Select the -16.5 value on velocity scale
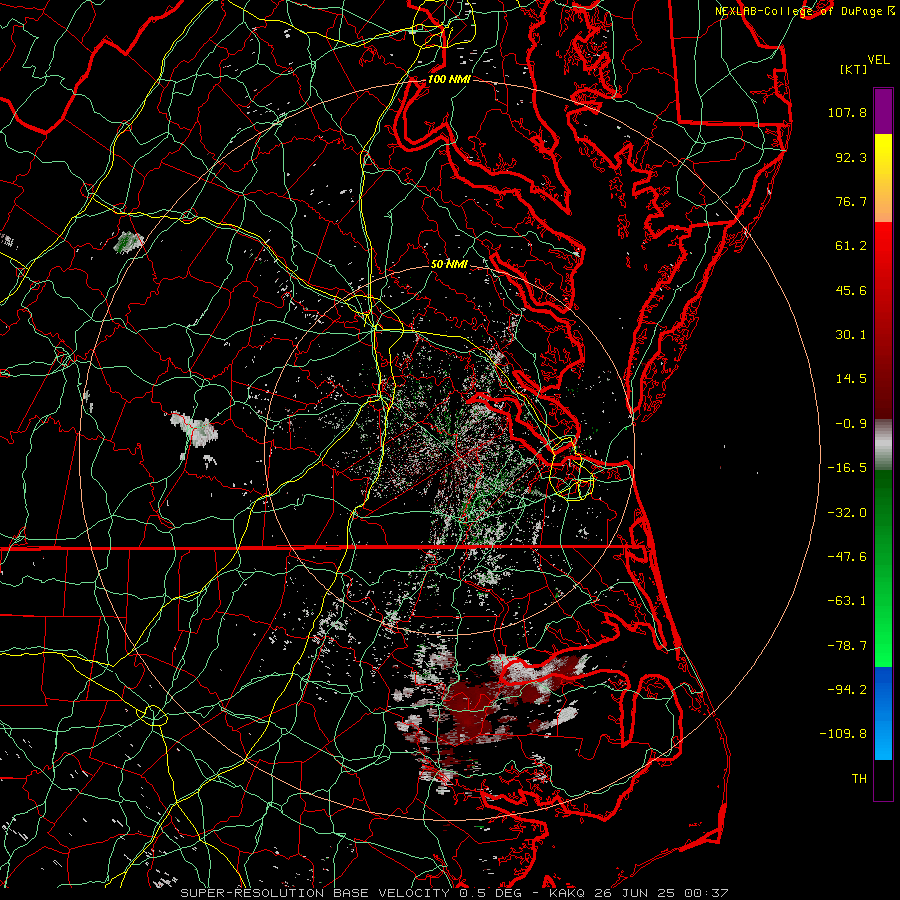The image size is (900, 900). point(847,468)
